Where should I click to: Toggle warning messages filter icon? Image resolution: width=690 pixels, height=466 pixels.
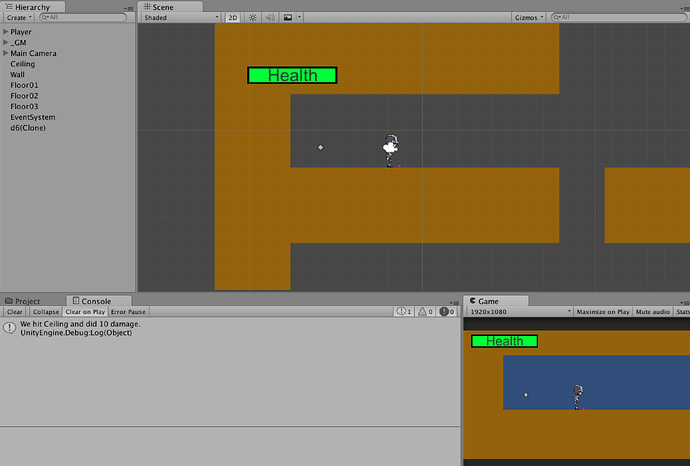[x=425, y=312]
